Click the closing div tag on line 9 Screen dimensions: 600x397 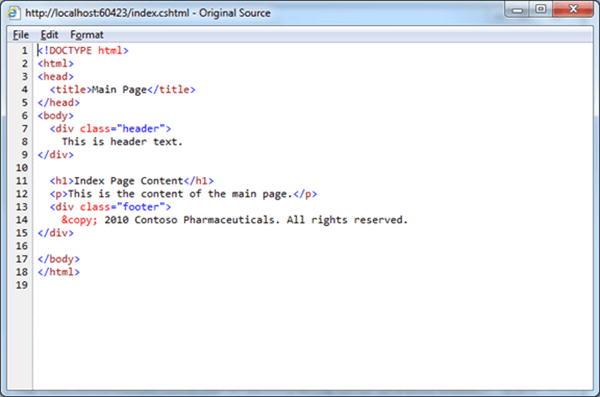tap(55, 155)
